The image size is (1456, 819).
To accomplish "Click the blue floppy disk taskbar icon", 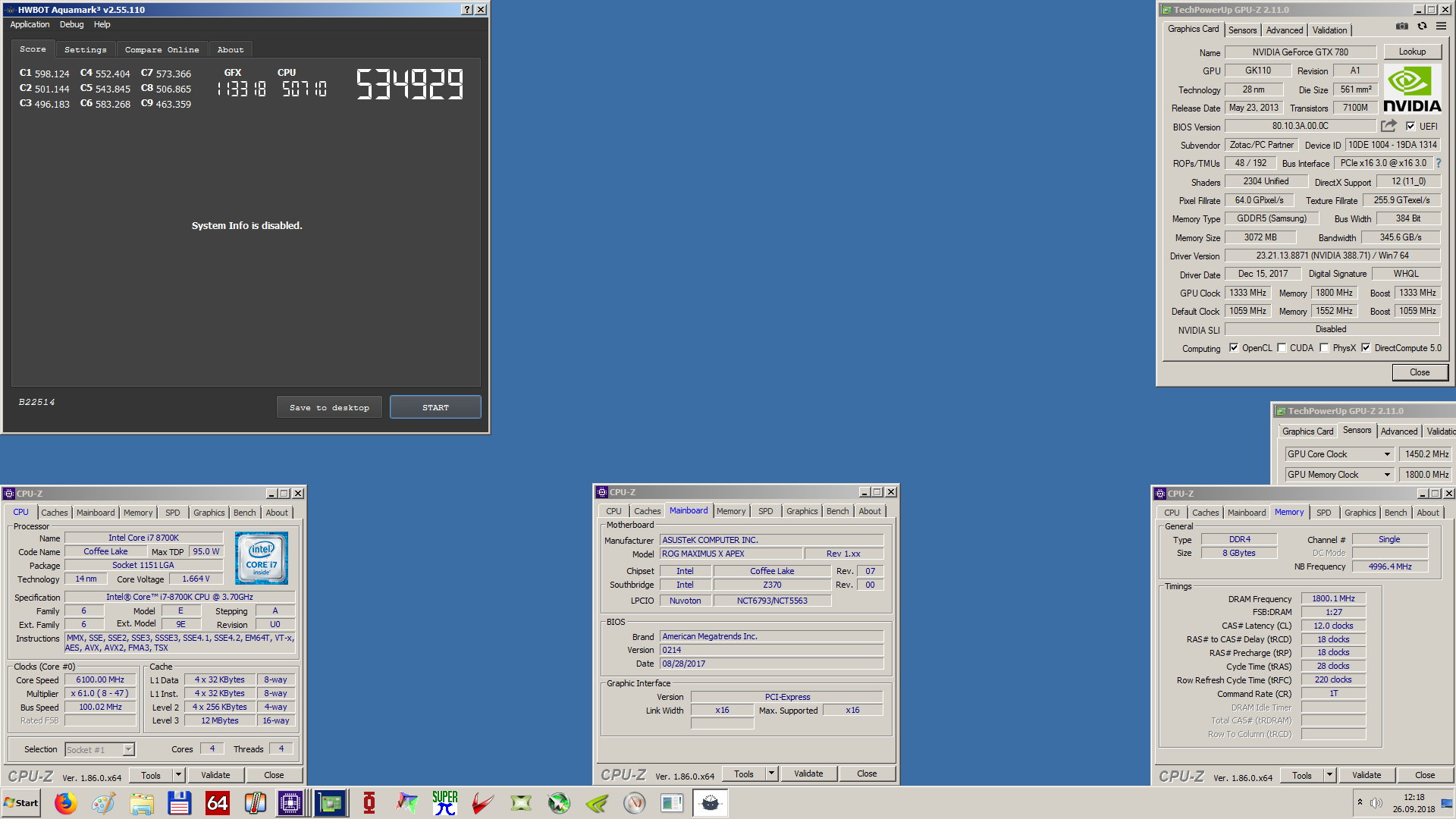I will (180, 803).
